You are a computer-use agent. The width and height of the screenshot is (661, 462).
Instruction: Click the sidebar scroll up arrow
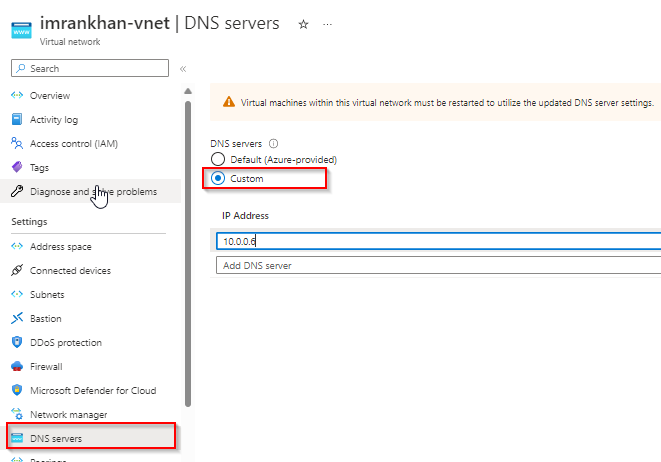tap(188, 91)
